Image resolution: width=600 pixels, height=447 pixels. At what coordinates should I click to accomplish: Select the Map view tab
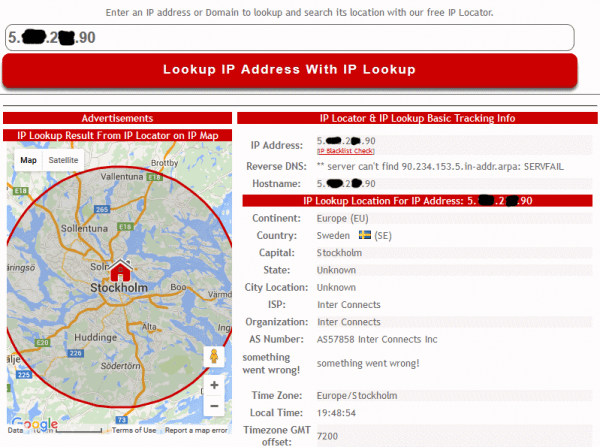(x=29, y=160)
